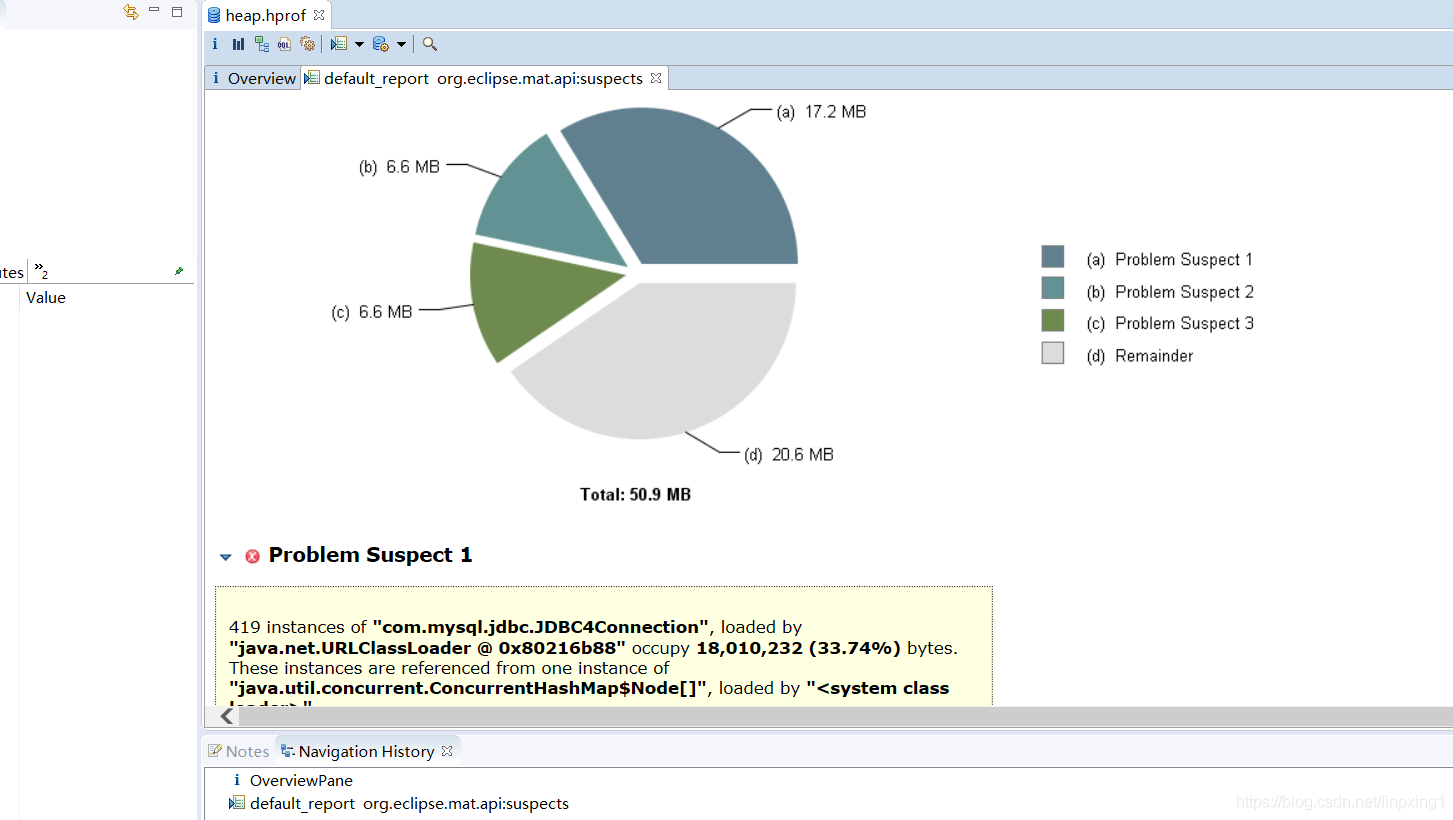This screenshot has height=820, width=1453.
Task: Click the Problem Suspect 2 legend swatch
Action: tap(1052, 288)
